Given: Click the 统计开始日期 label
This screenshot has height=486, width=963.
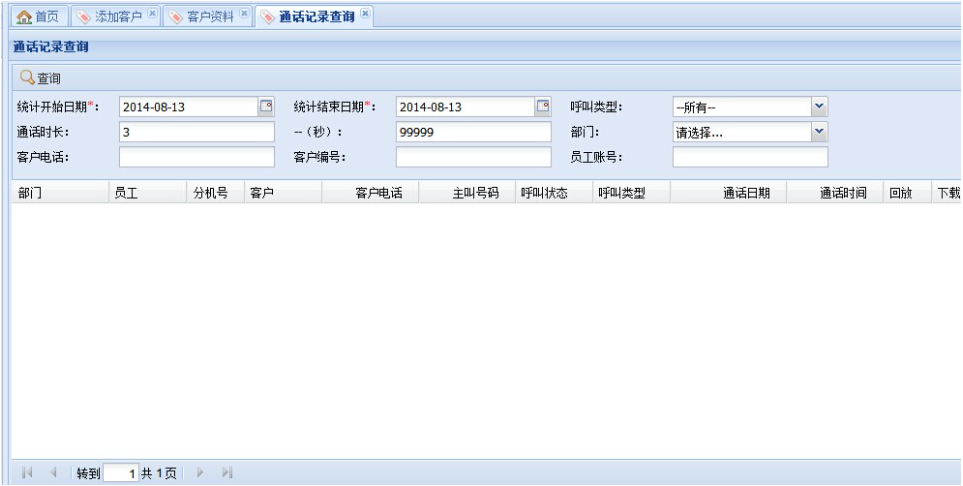Looking at the screenshot, I should coord(58,107).
